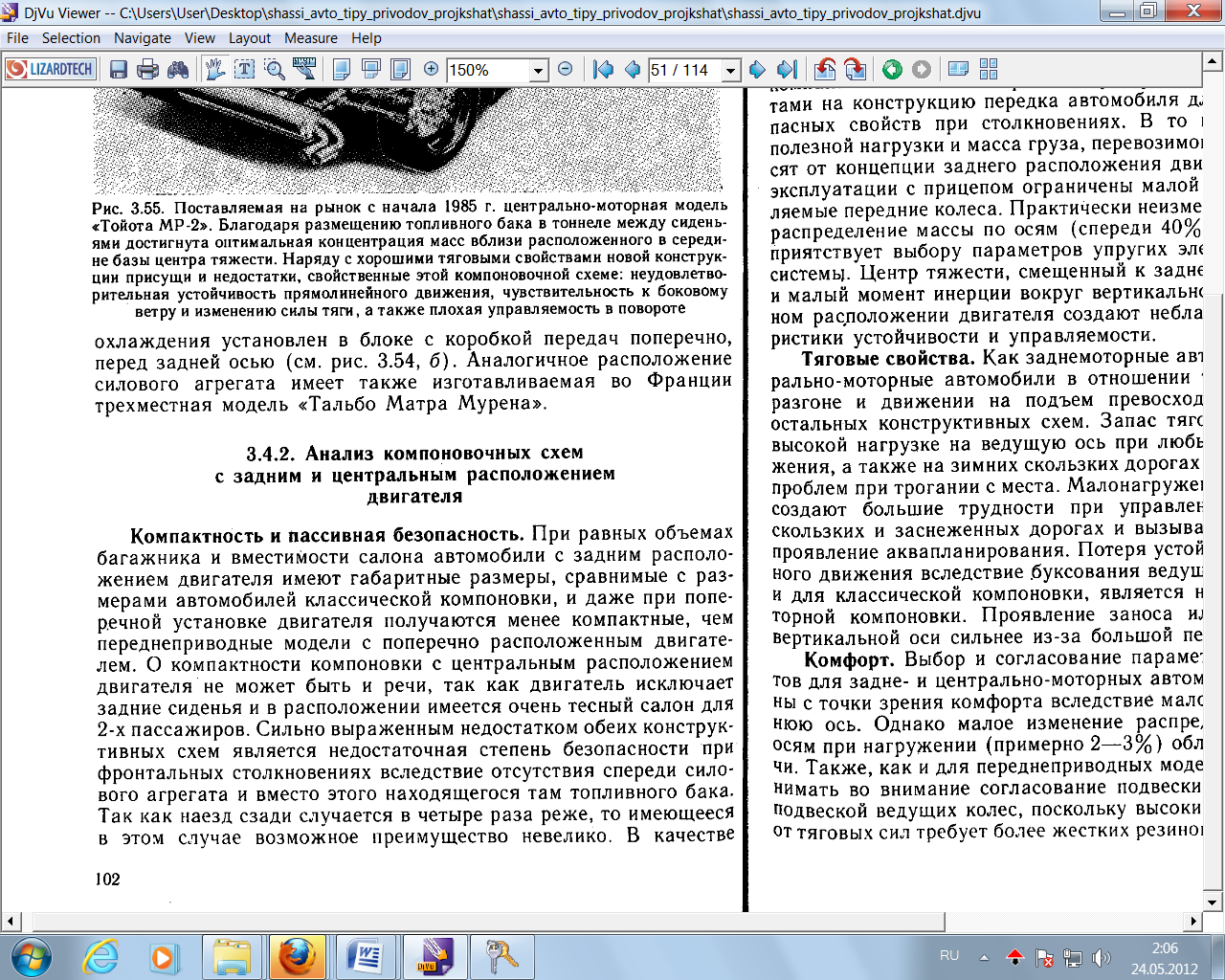The height and width of the screenshot is (980, 1225).
Task: Click the red tray notification icon
Action: (1015, 956)
